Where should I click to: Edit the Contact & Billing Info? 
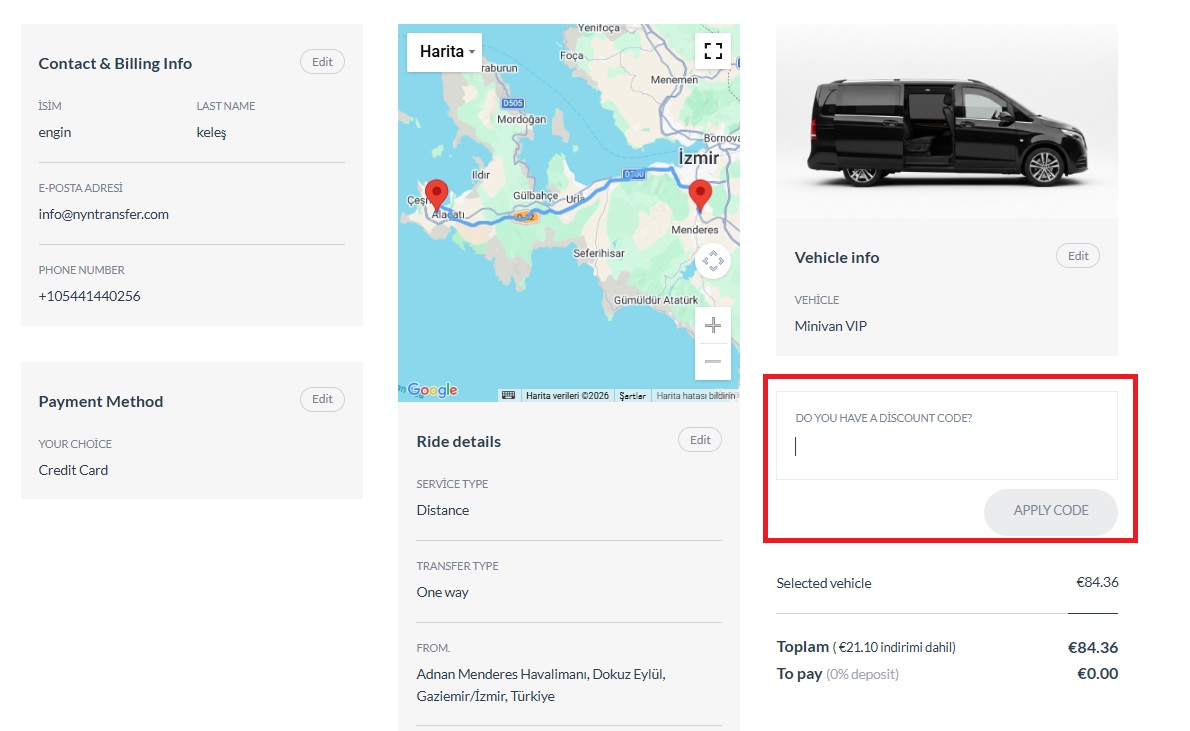[x=322, y=62]
